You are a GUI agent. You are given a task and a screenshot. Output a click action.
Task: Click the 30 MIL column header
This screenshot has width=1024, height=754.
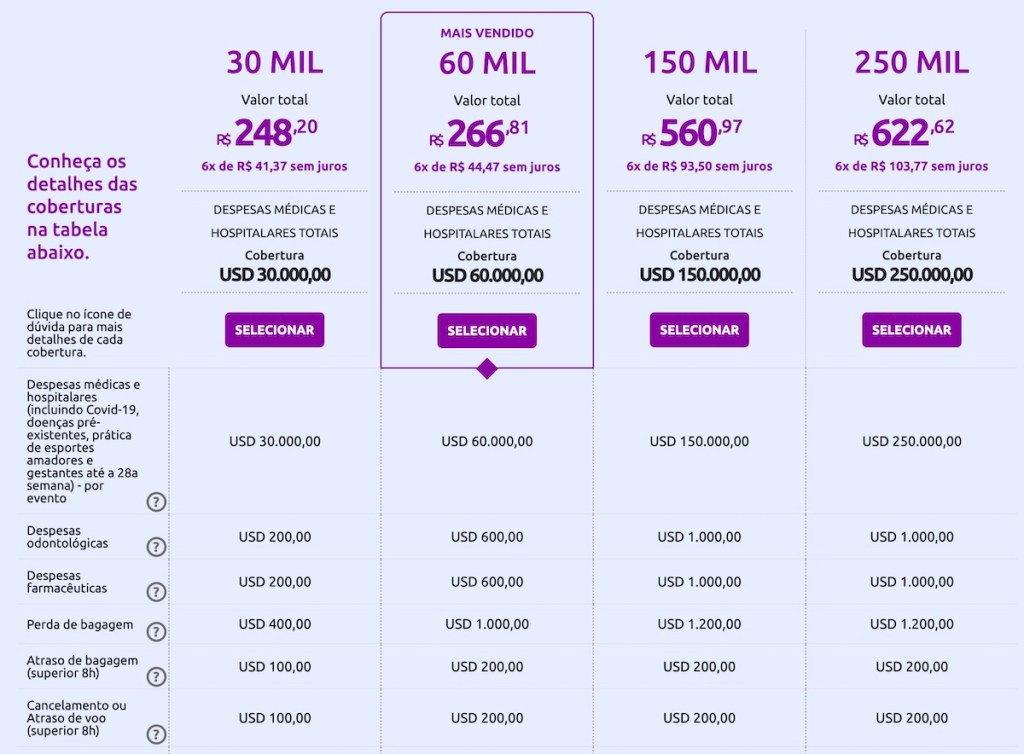(274, 62)
